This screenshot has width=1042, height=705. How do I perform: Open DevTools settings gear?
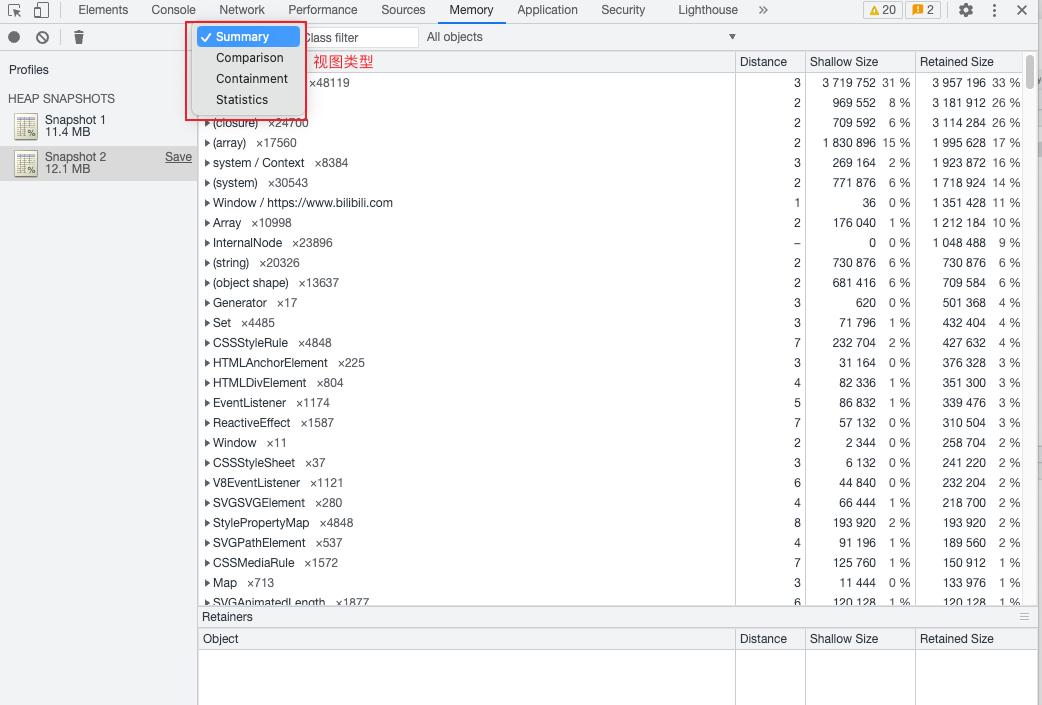965,10
